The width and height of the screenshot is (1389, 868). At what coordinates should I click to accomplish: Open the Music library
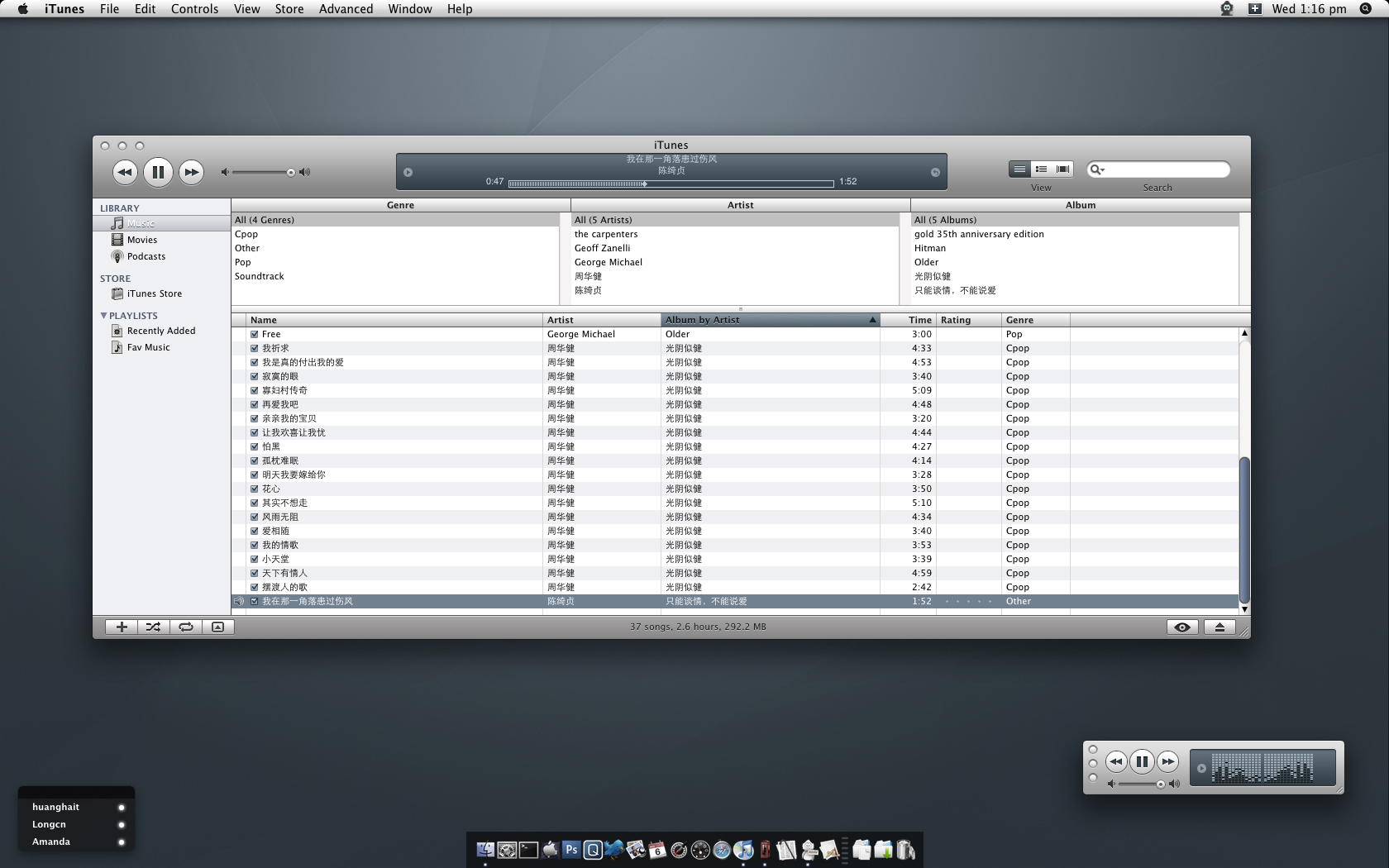click(x=161, y=223)
